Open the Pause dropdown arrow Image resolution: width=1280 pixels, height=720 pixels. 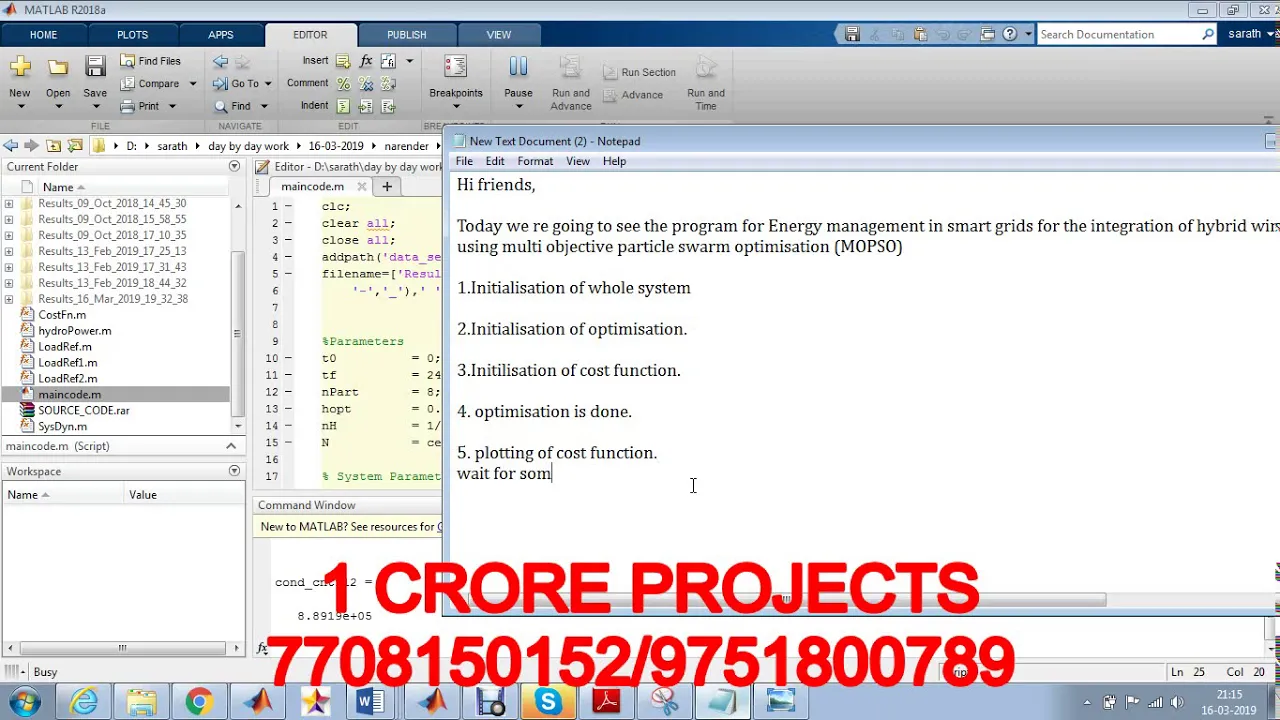click(x=518, y=107)
